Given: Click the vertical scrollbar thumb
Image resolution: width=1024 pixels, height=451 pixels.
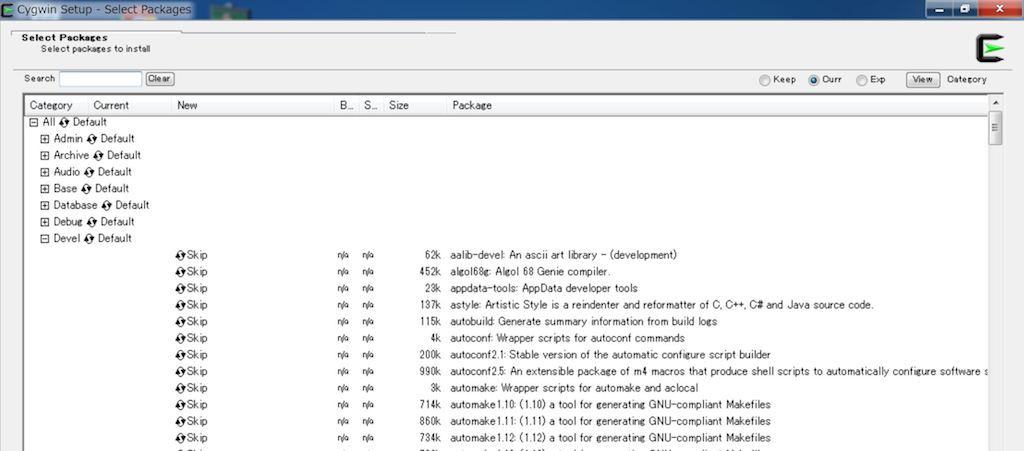Looking at the screenshot, I should (x=995, y=127).
